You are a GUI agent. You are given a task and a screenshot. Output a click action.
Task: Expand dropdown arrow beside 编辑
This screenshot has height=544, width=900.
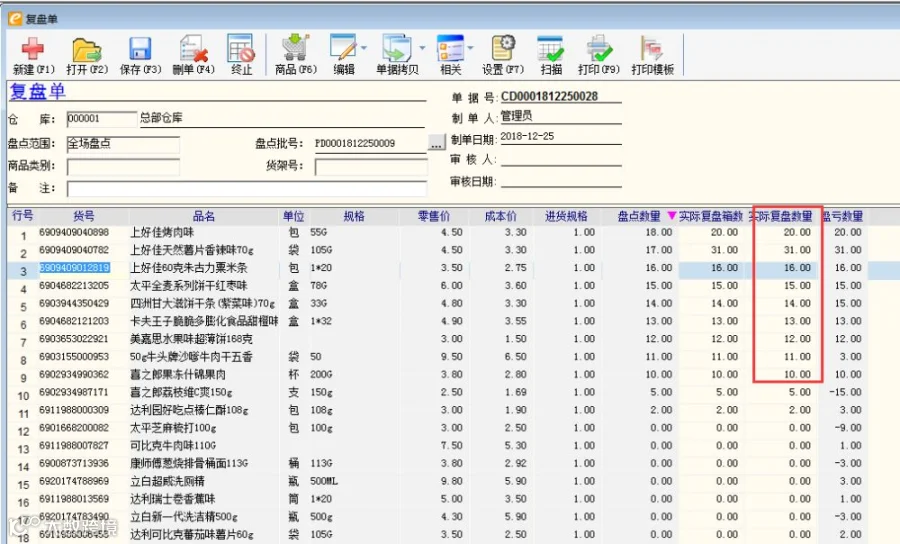pyautogui.click(x=364, y=48)
